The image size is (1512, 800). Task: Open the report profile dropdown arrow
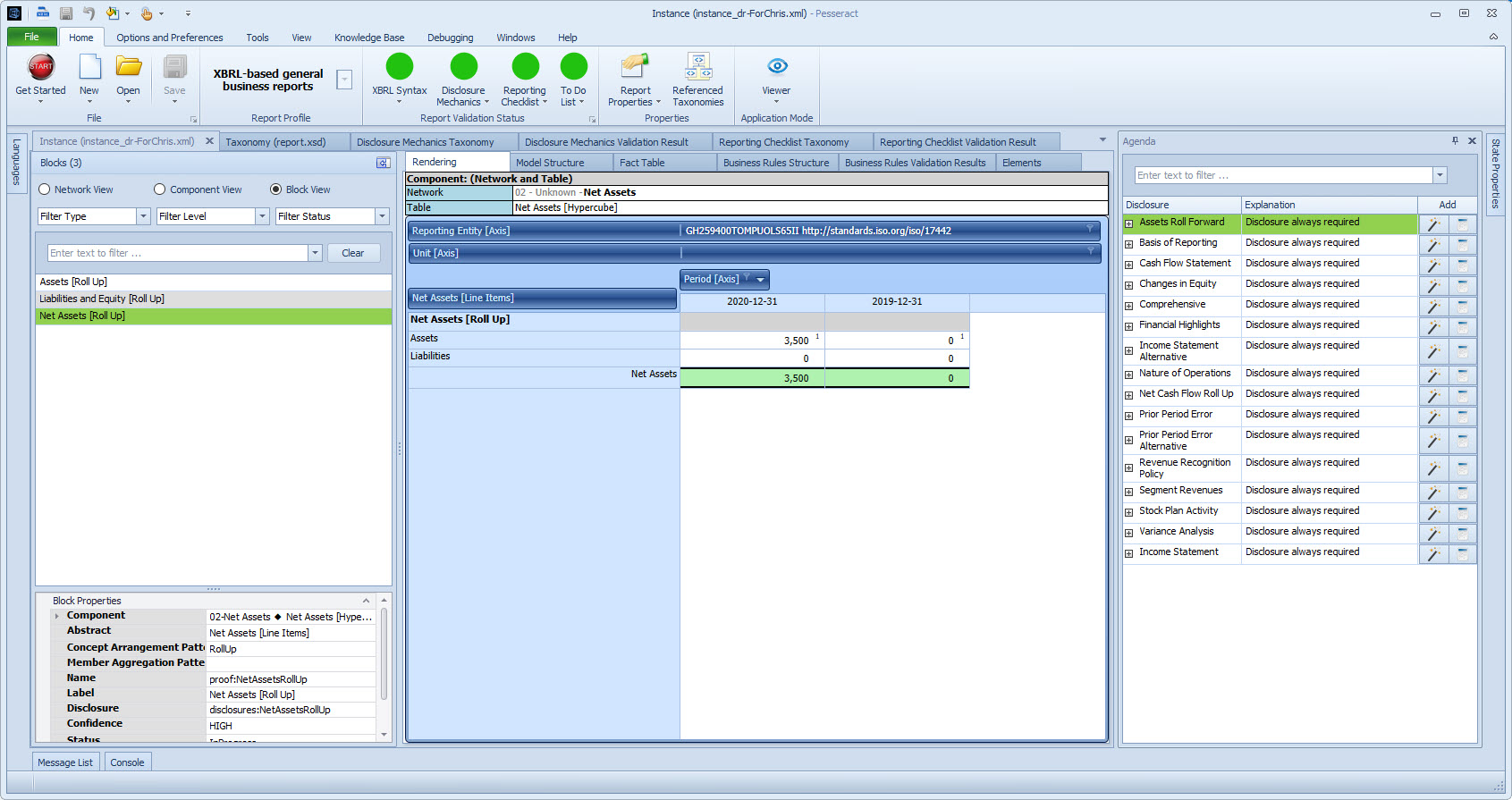344,80
